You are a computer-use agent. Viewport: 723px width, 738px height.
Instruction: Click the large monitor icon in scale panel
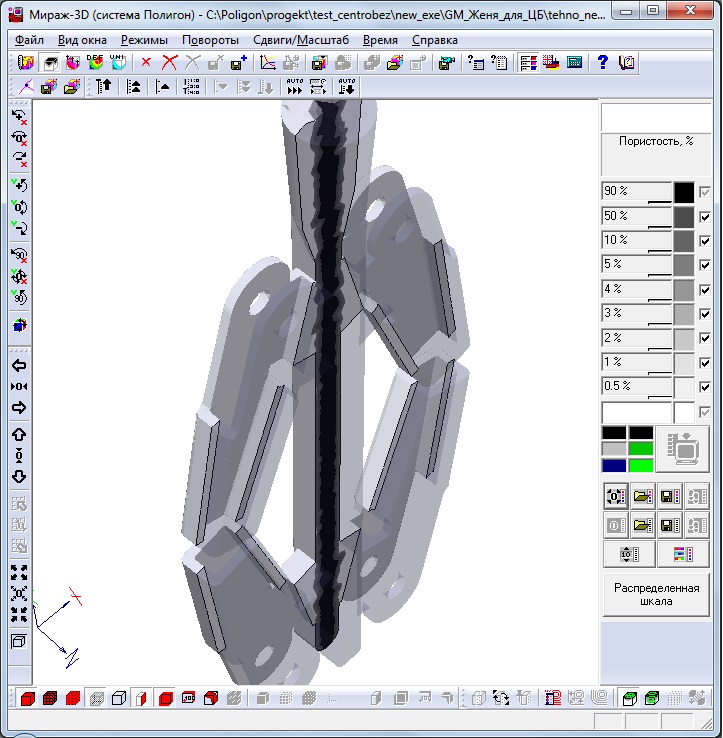(684, 449)
